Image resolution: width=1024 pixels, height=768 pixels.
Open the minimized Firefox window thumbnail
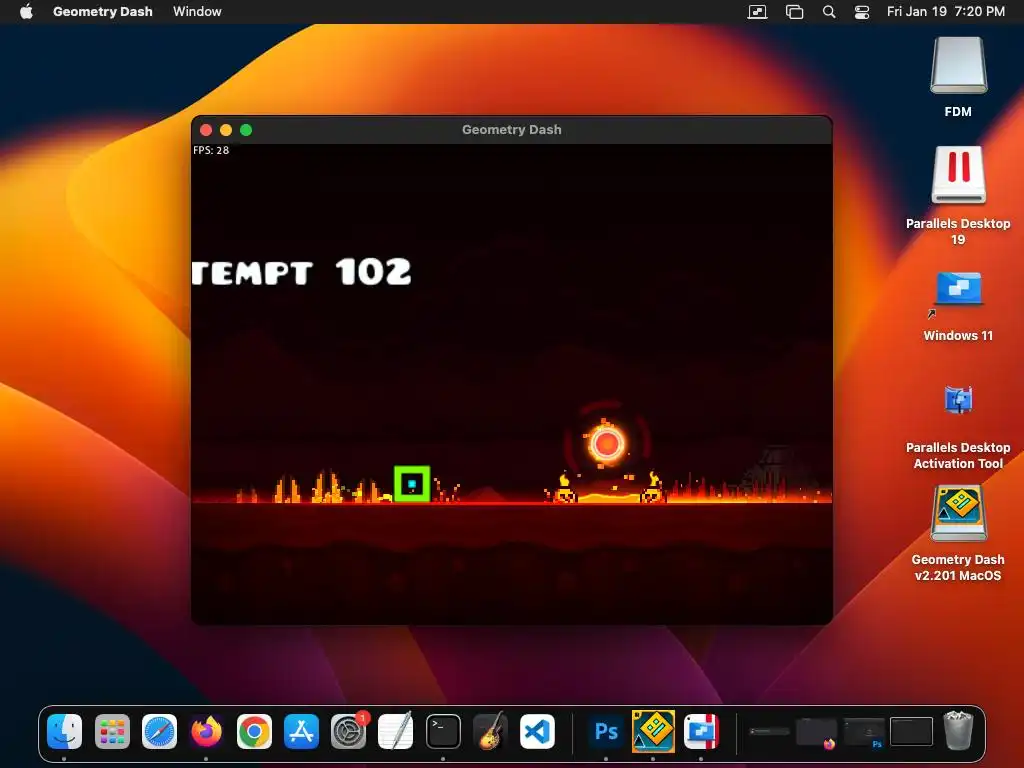816,732
